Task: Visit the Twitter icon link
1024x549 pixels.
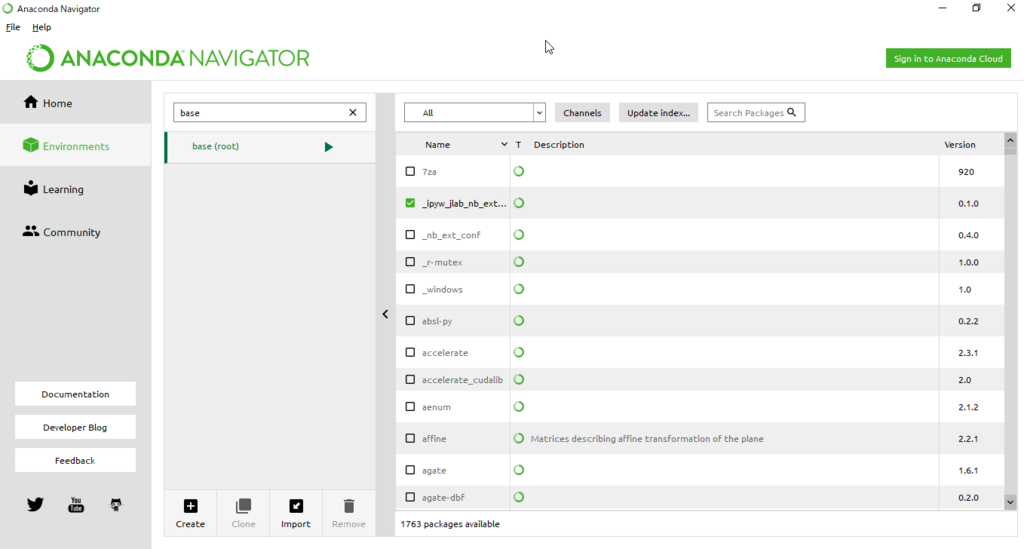Action: [35, 505]
